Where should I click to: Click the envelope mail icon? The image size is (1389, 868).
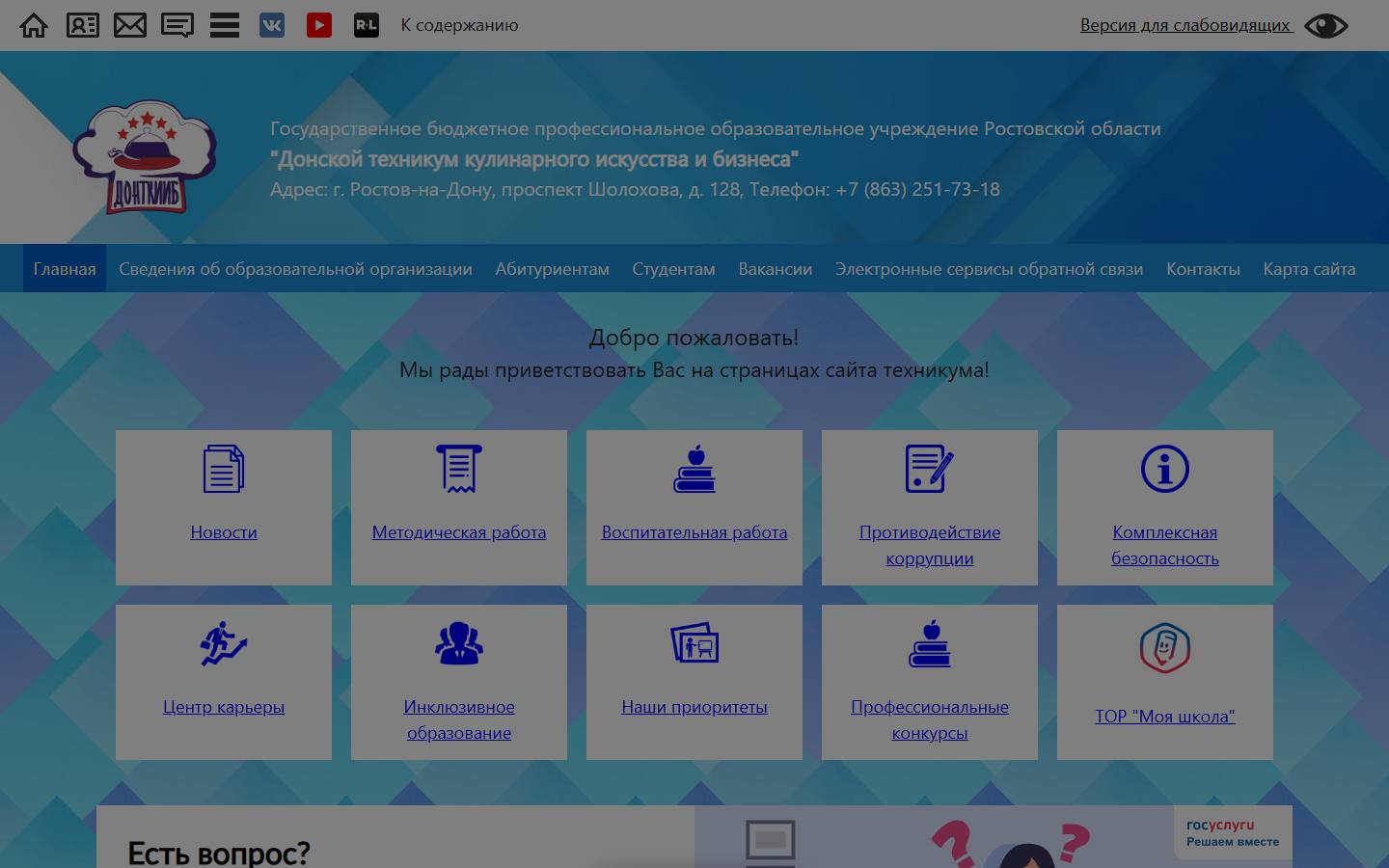point(130,25)
